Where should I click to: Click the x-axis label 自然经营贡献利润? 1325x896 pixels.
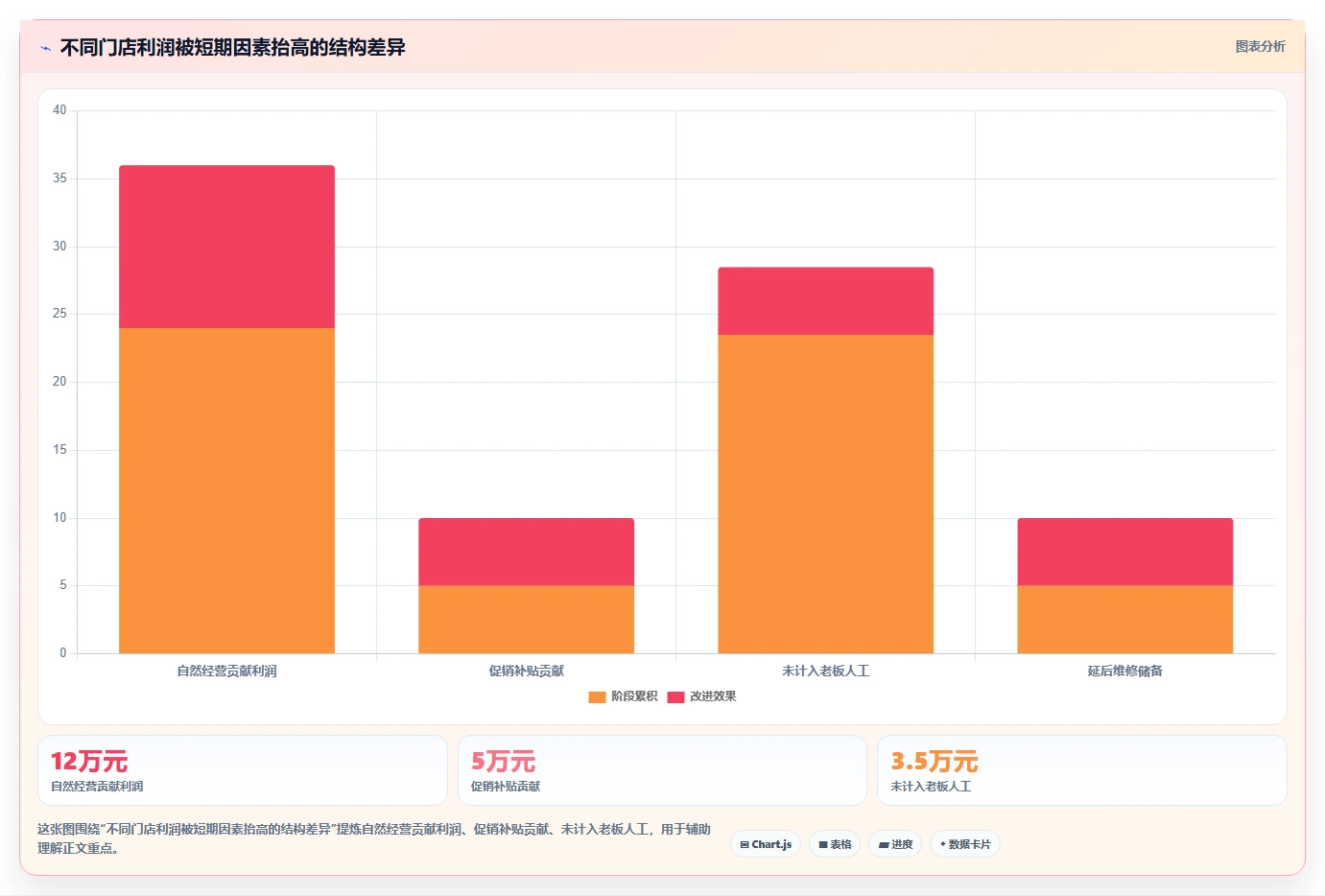[x=226, y=671]
